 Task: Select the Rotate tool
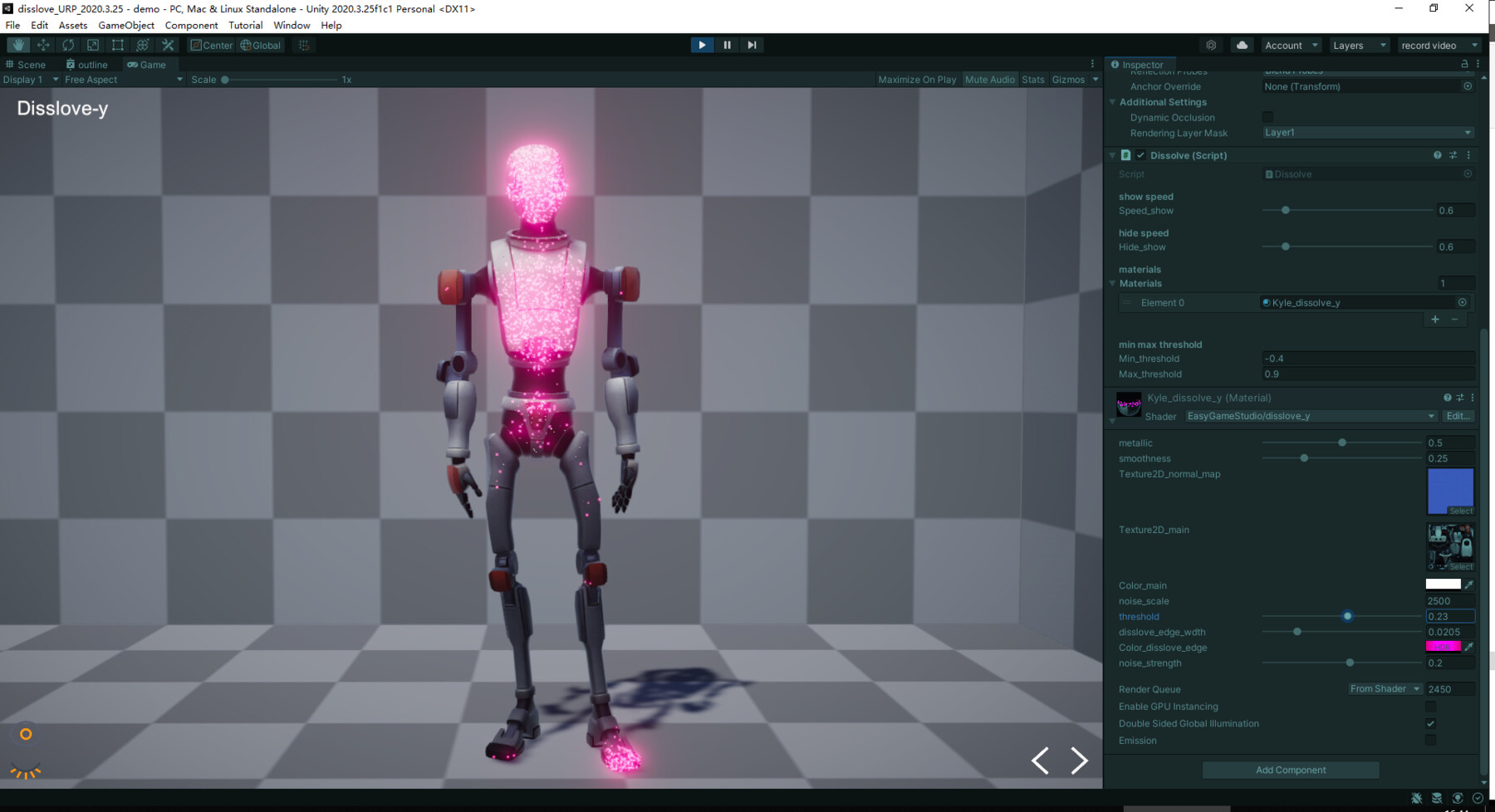coord(68,45)
